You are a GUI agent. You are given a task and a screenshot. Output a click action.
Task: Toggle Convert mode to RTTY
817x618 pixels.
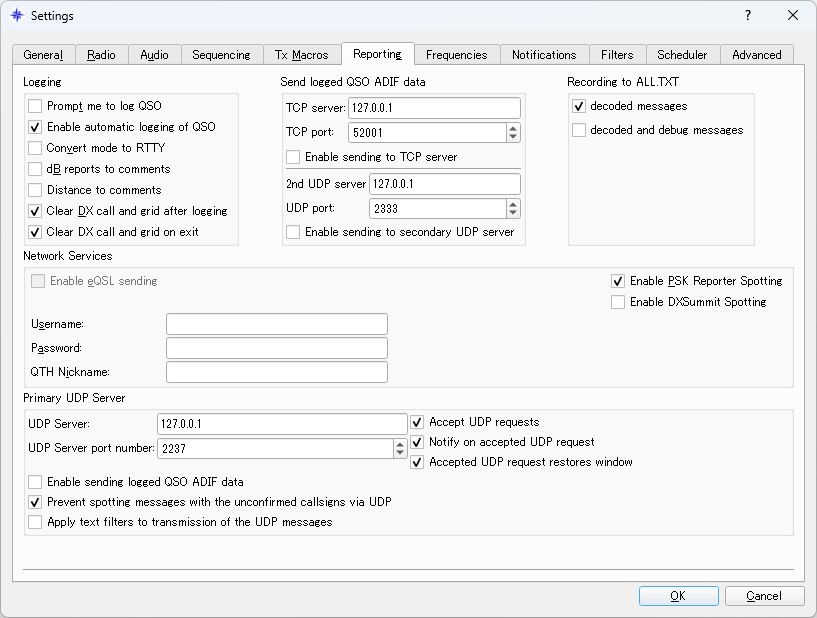pyautogui.click(x=35, y=148)
